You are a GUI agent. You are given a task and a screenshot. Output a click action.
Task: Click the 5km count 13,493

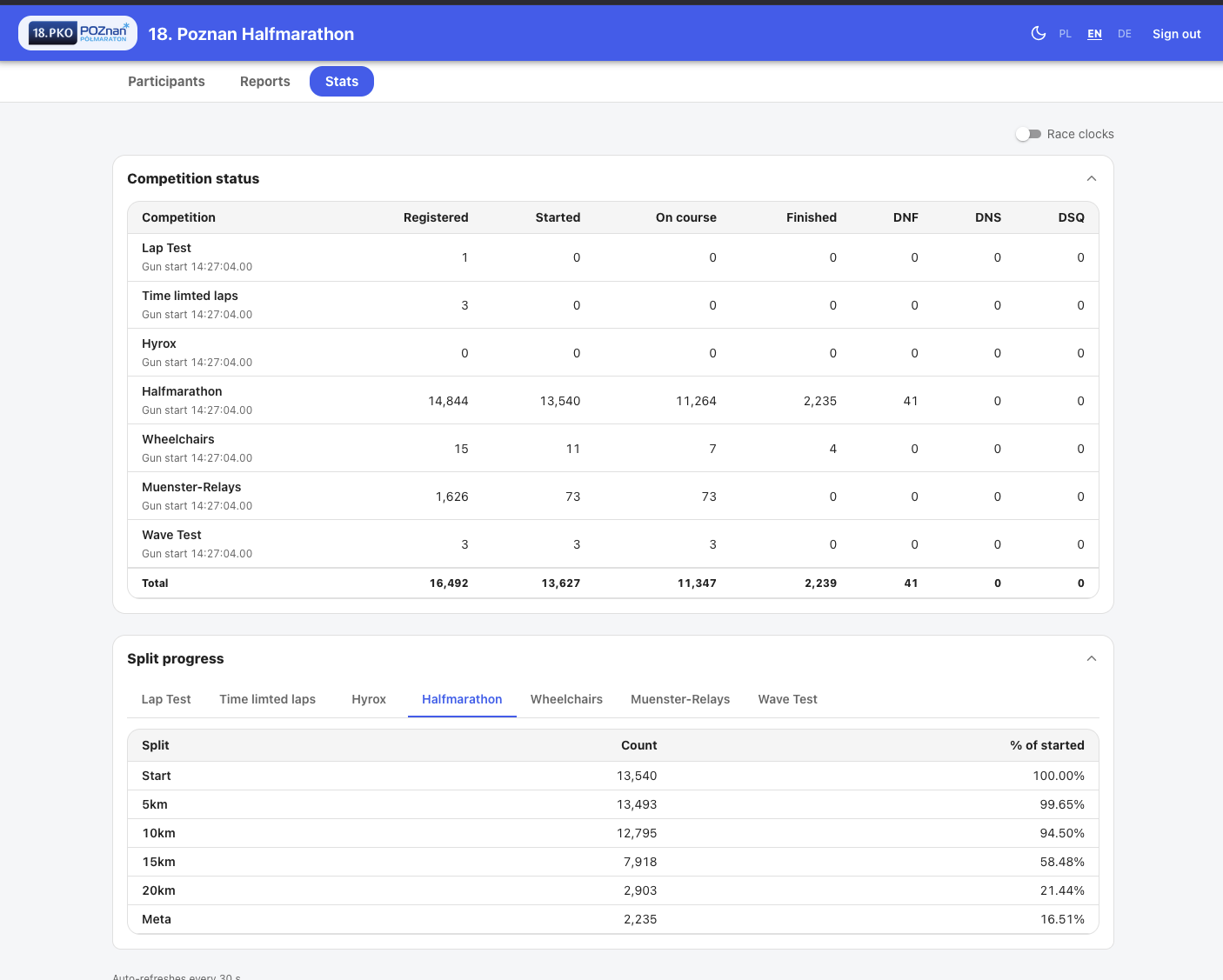pos(637,804)
